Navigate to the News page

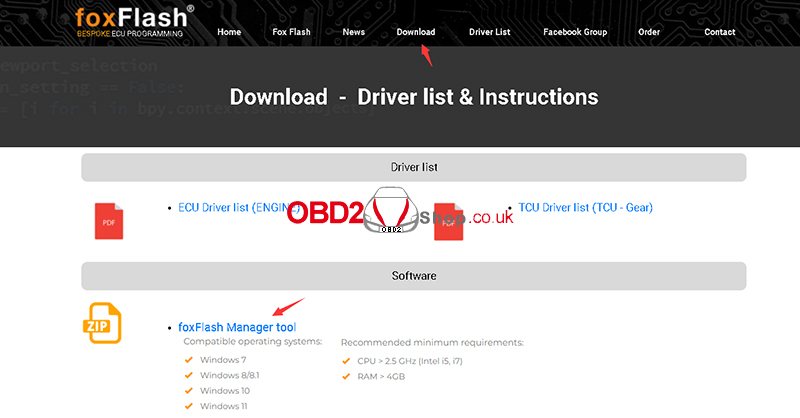pyautogui.click(x=353, y=32)
